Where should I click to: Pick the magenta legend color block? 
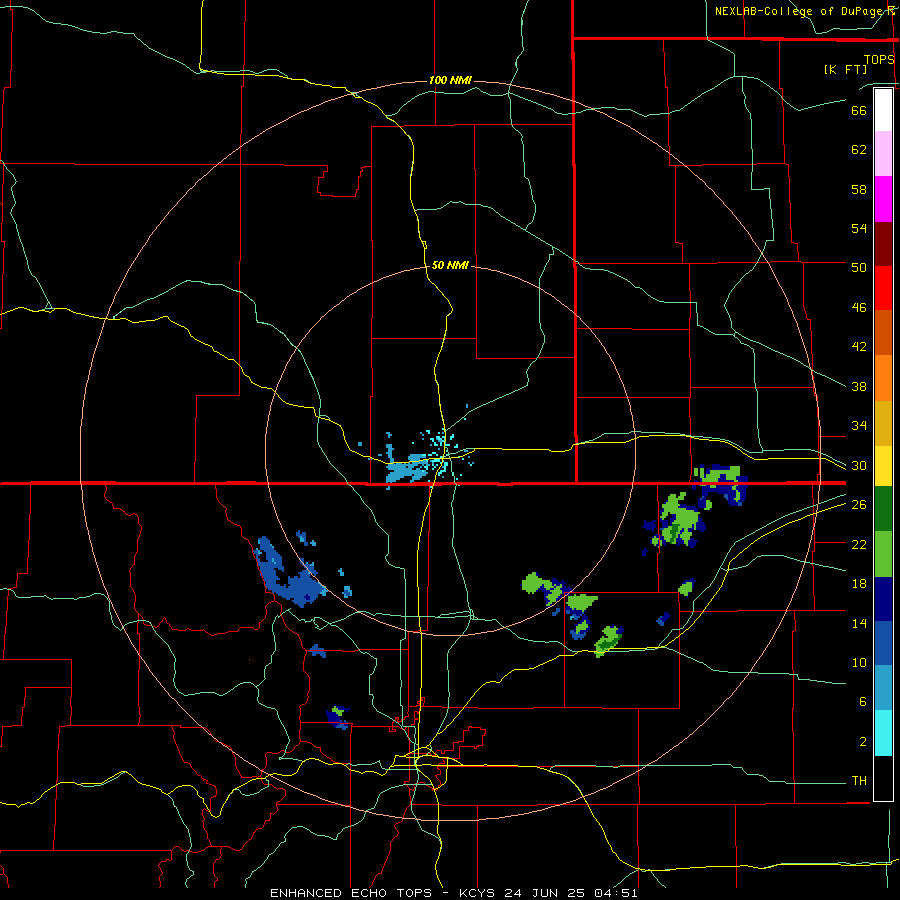(x=883, y=199)
